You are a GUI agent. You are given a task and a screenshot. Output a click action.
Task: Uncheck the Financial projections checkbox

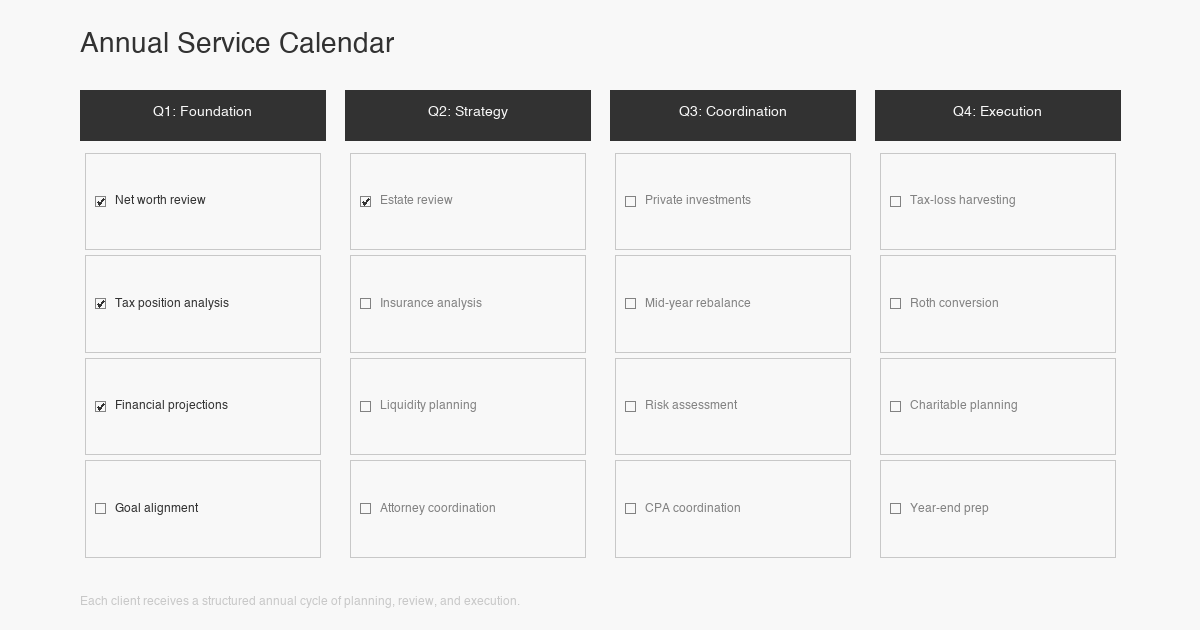[100, 406]
